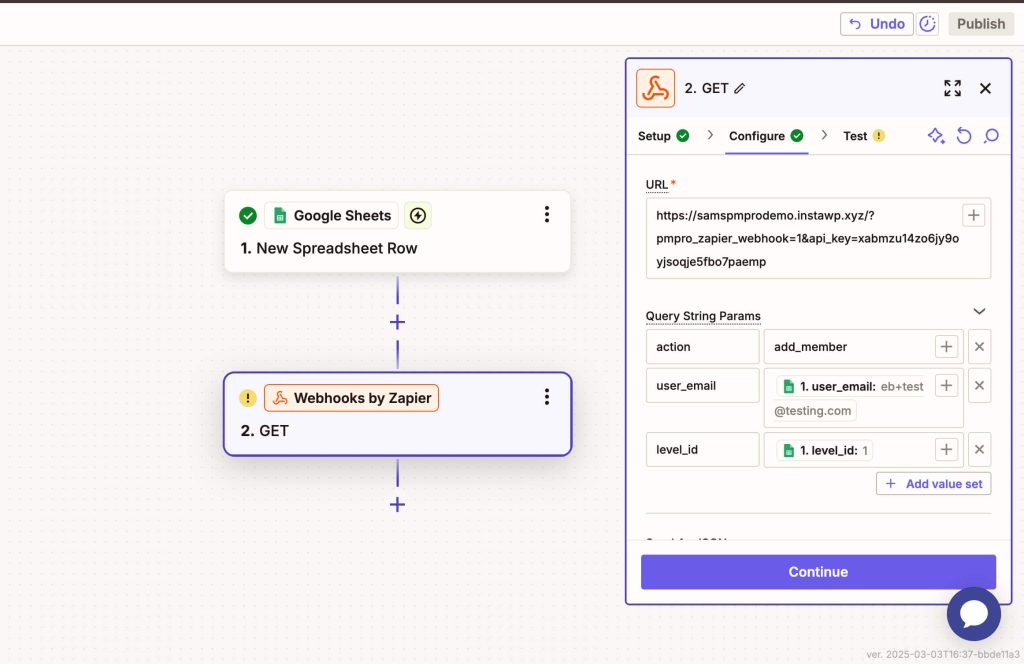Click the circled arrow badge next to Google Sheets
Screen dimensions: 1024x664
tap(417, 215)
